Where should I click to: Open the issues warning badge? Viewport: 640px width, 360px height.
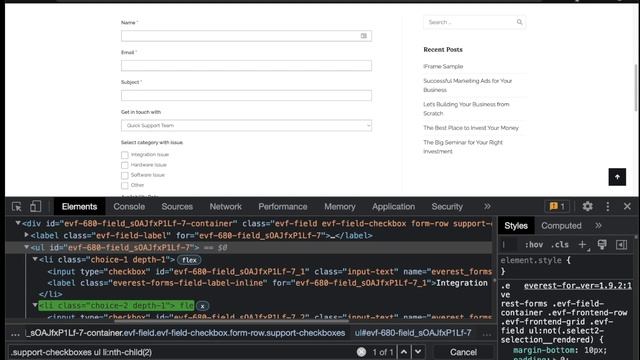tap(557, 207)
